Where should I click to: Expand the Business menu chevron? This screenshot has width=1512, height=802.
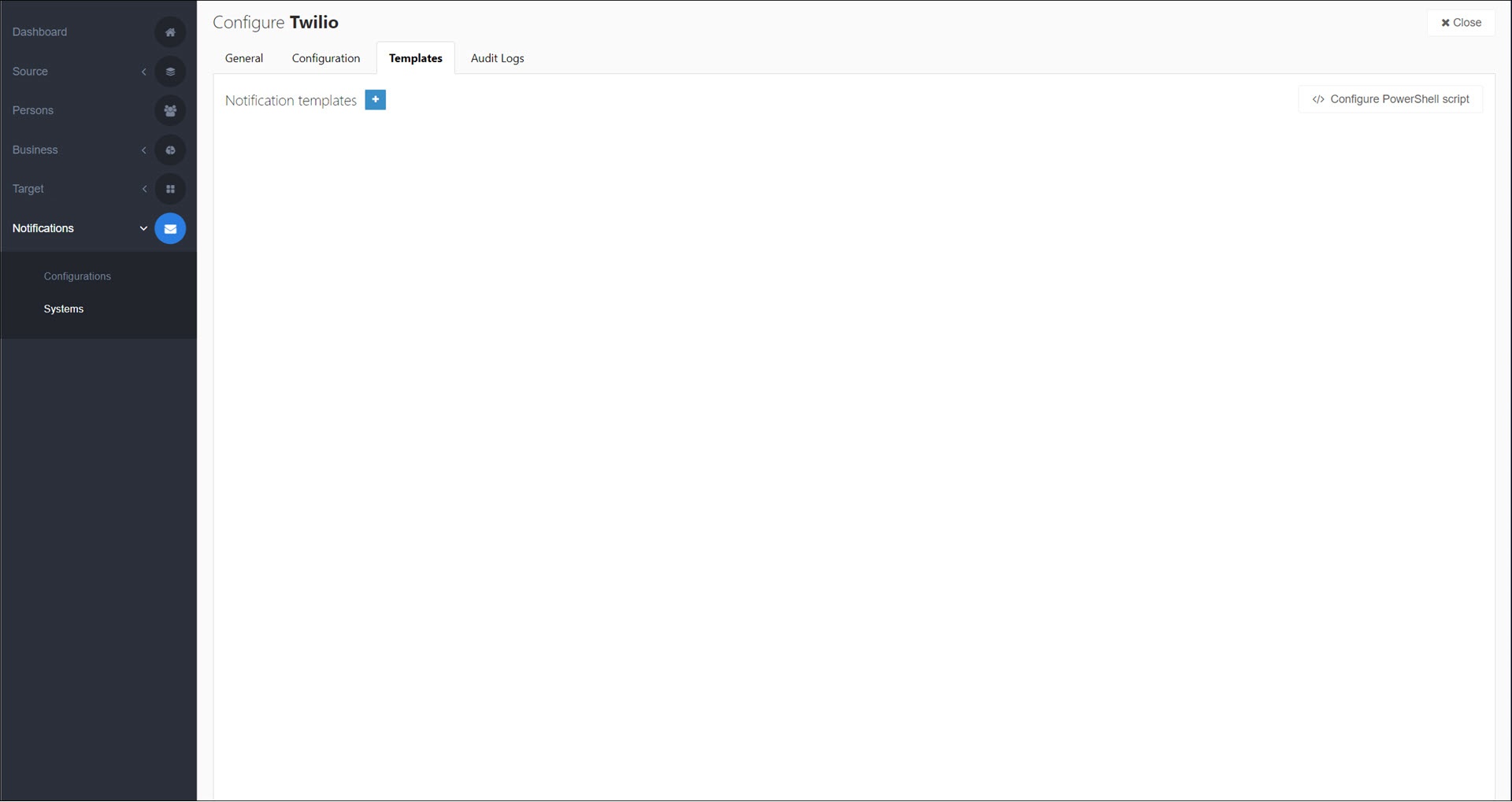pos(144,150)
